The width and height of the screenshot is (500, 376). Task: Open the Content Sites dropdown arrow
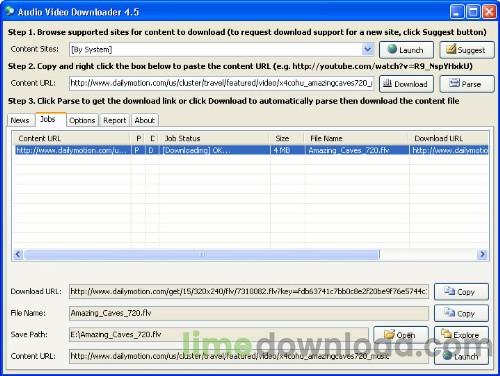click(x=367, y=49)
